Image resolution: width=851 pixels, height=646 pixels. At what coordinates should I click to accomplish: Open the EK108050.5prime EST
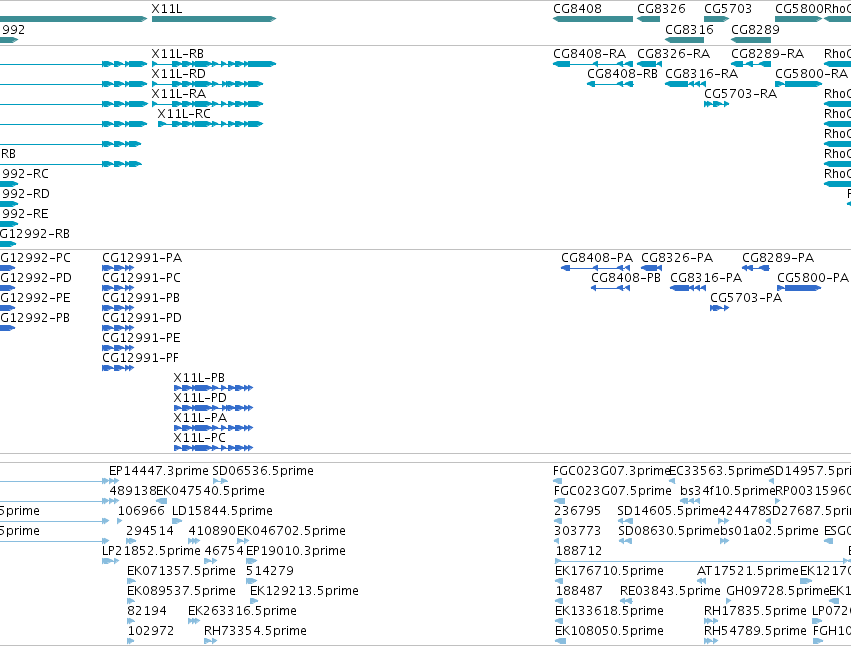[x=561, y=642]
